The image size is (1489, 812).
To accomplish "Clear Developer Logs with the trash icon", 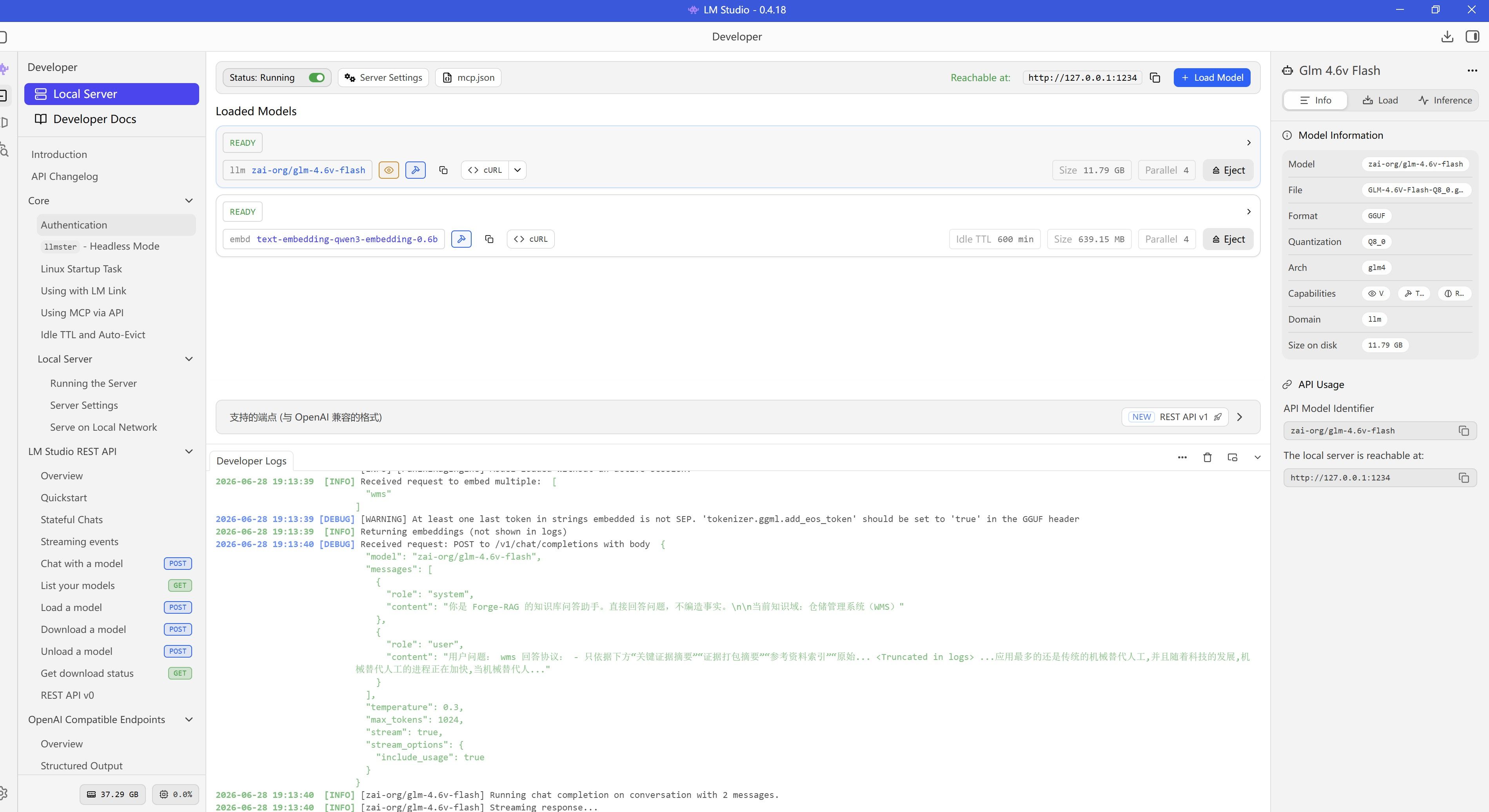I will tap(1207, 457).
